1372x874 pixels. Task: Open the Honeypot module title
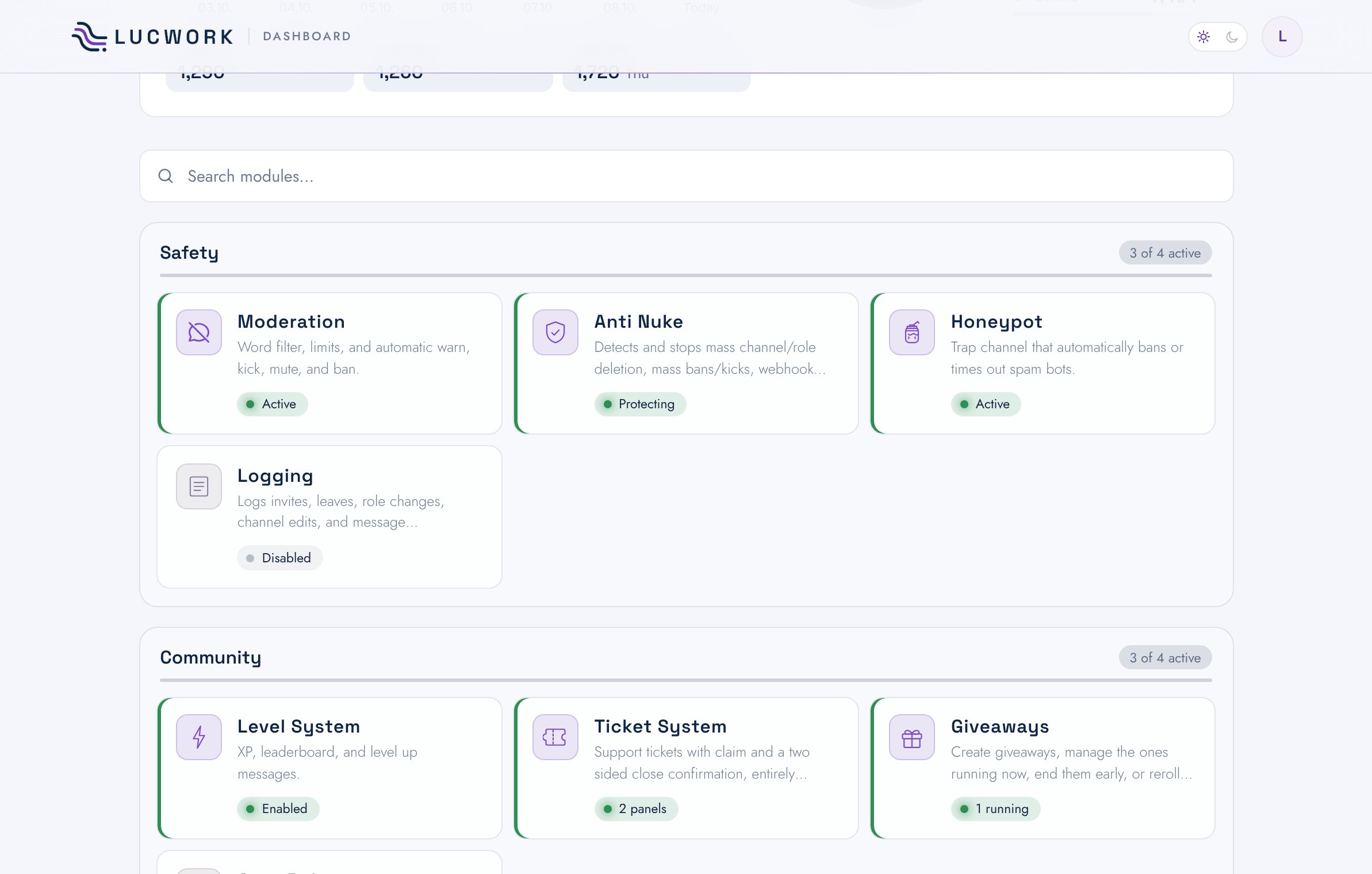coord(997,322)
